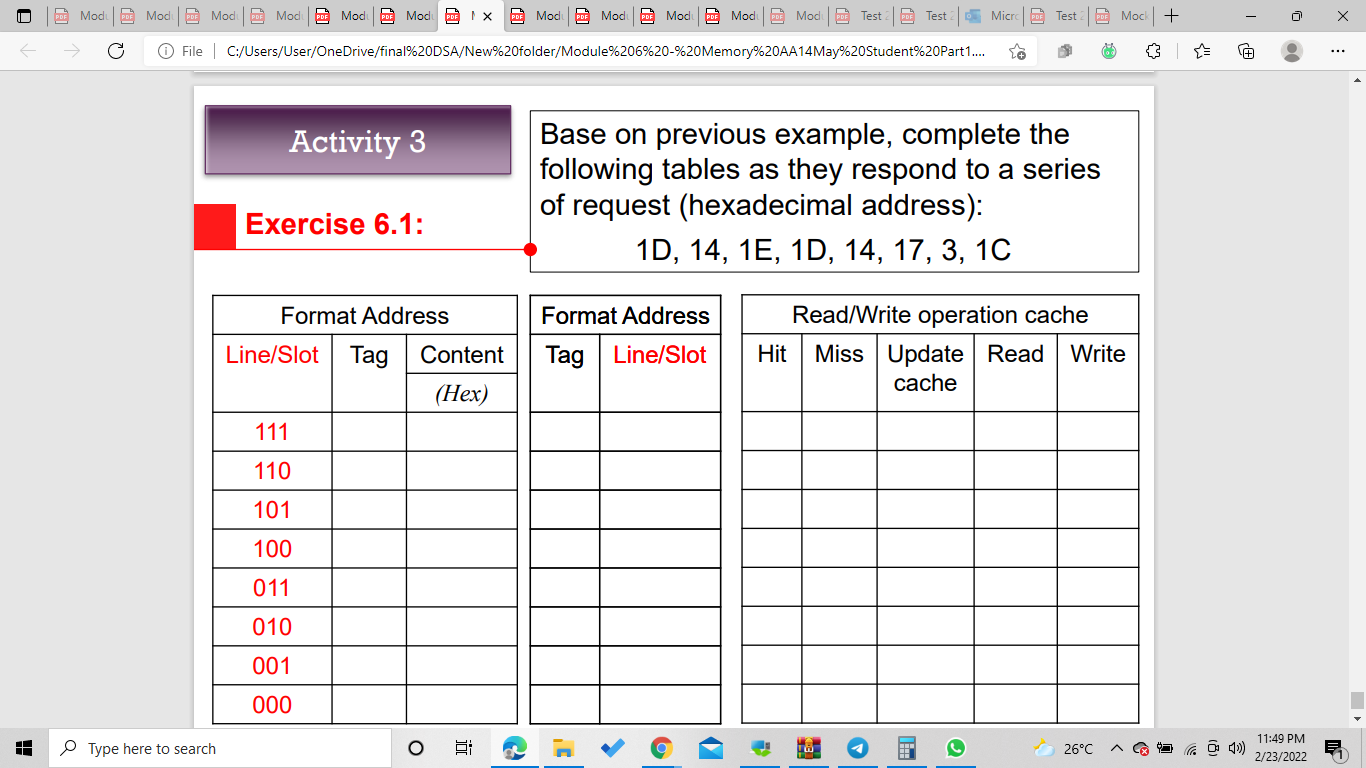The height and width of the screenshot is (768, 1366).
Task: View site information for the file URL
Action: tap(181, 51)
